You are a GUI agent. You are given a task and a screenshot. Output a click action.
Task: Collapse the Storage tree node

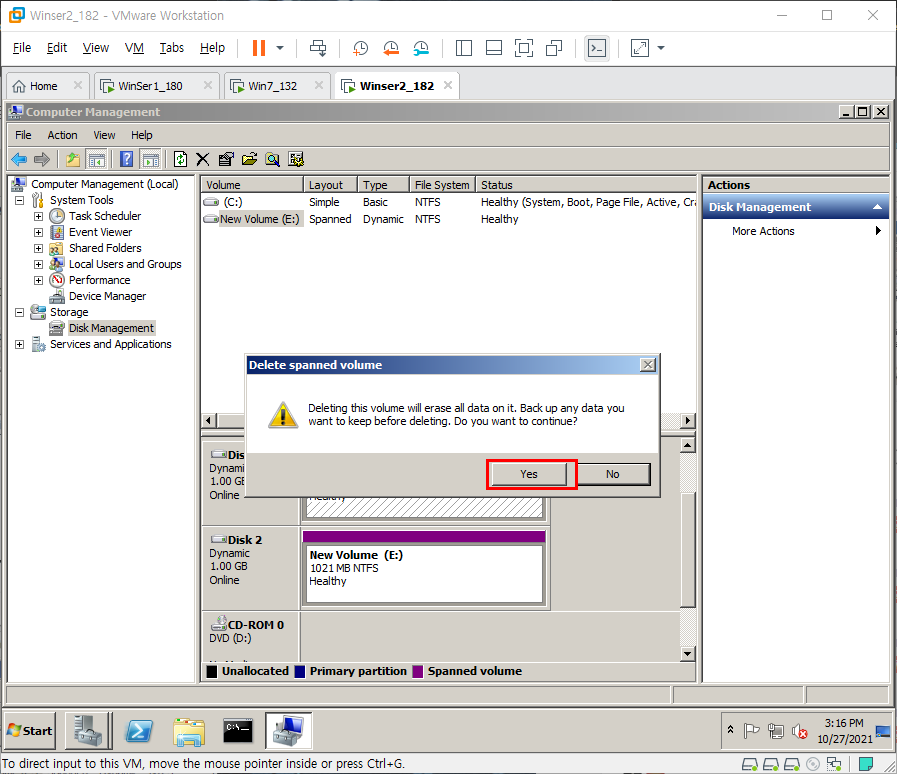pyautogui.click(x=19, y=312)
